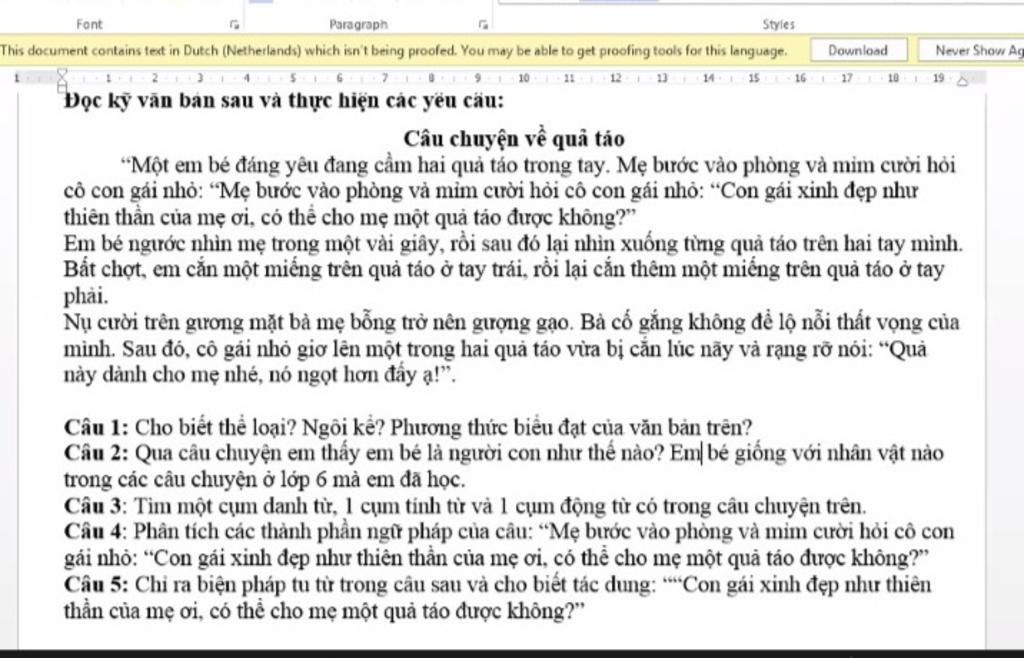The width and height of the screenshot is (1024, 658).
Task: Click the Never Show Again button
Action: click(x=971, y=50)
